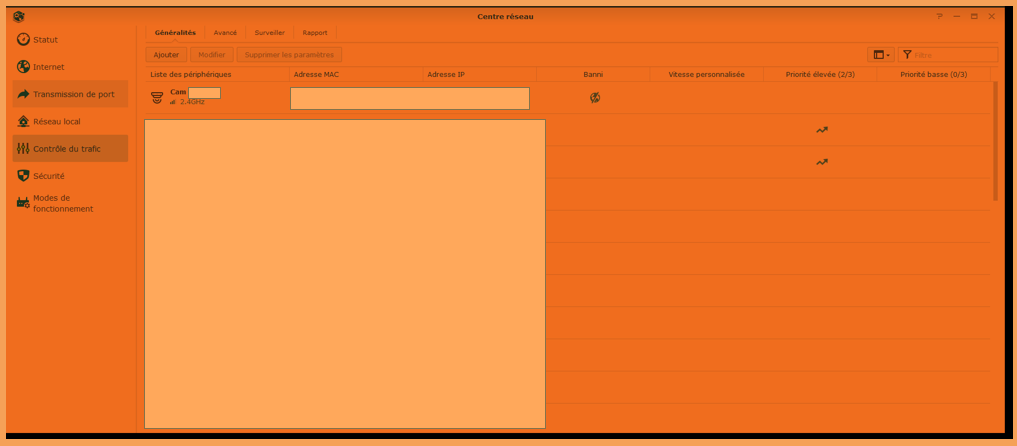Minimize the Centre réseau window
The height and width of the screenshot is (446, 1017).
tap(957, 16)
